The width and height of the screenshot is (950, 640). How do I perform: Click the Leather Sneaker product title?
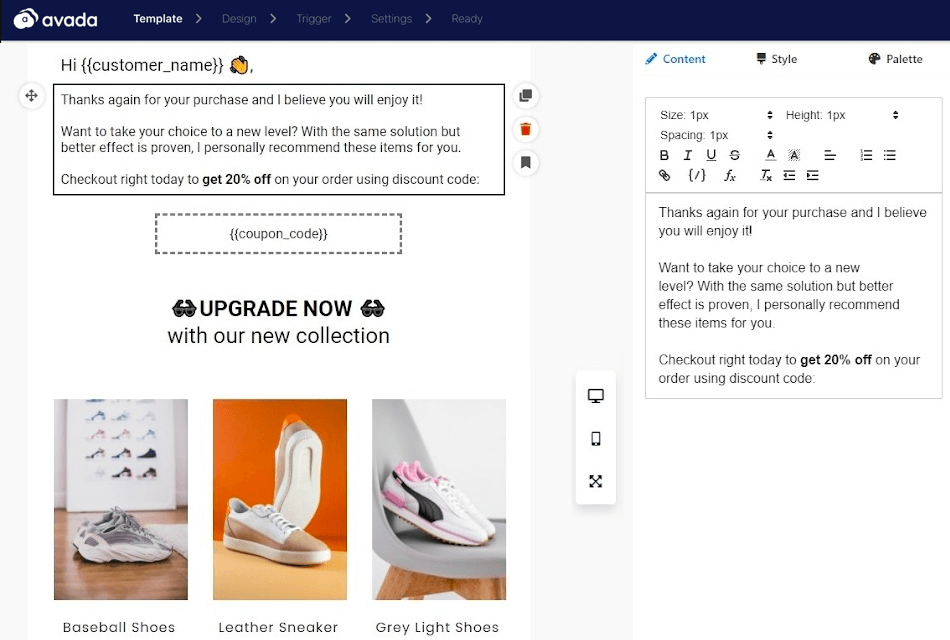pyautogui.click(x=278, y=627)
